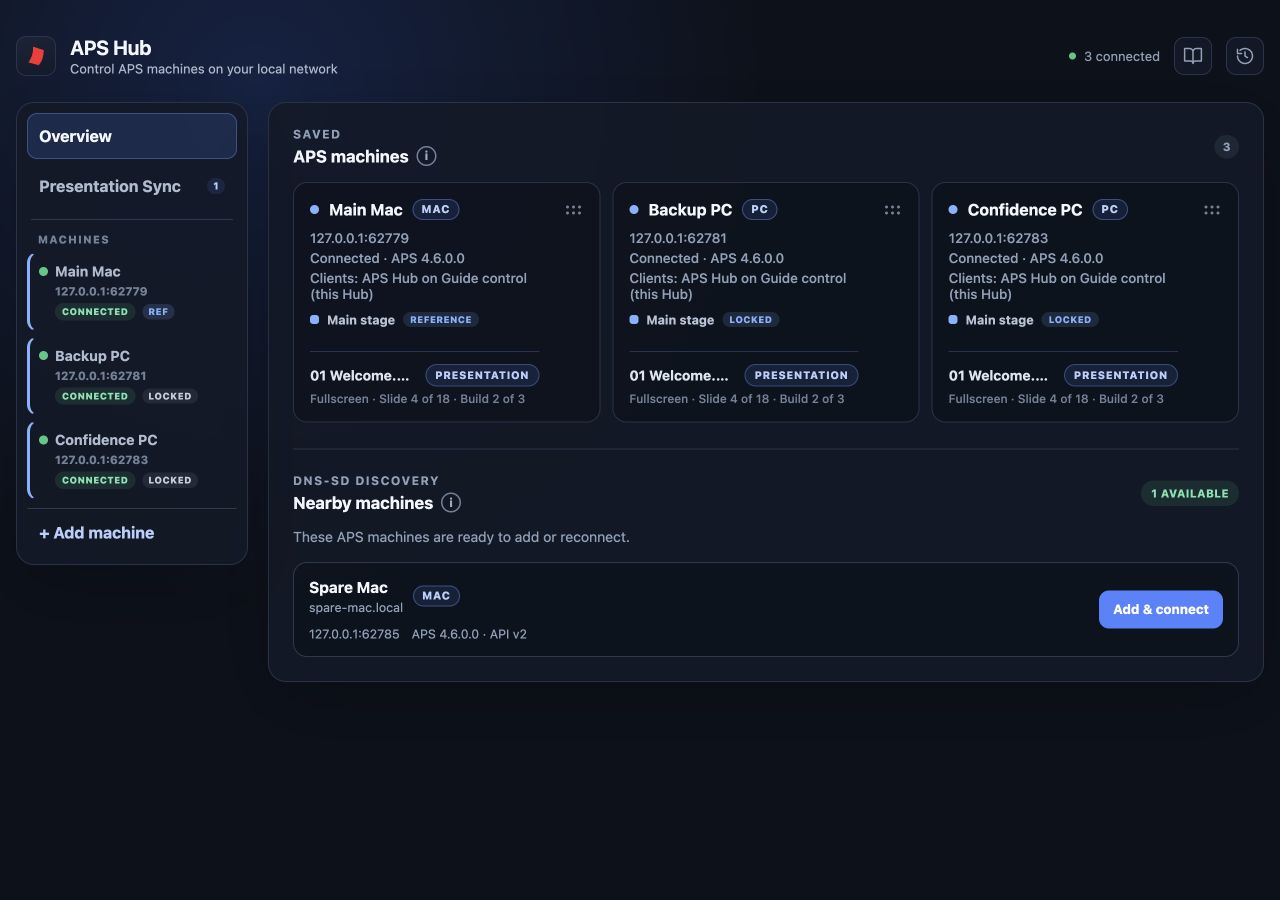Click CONNECTED badge under sidebar Main Mac
The image size is (1280, 900).
tap(95, 312)
